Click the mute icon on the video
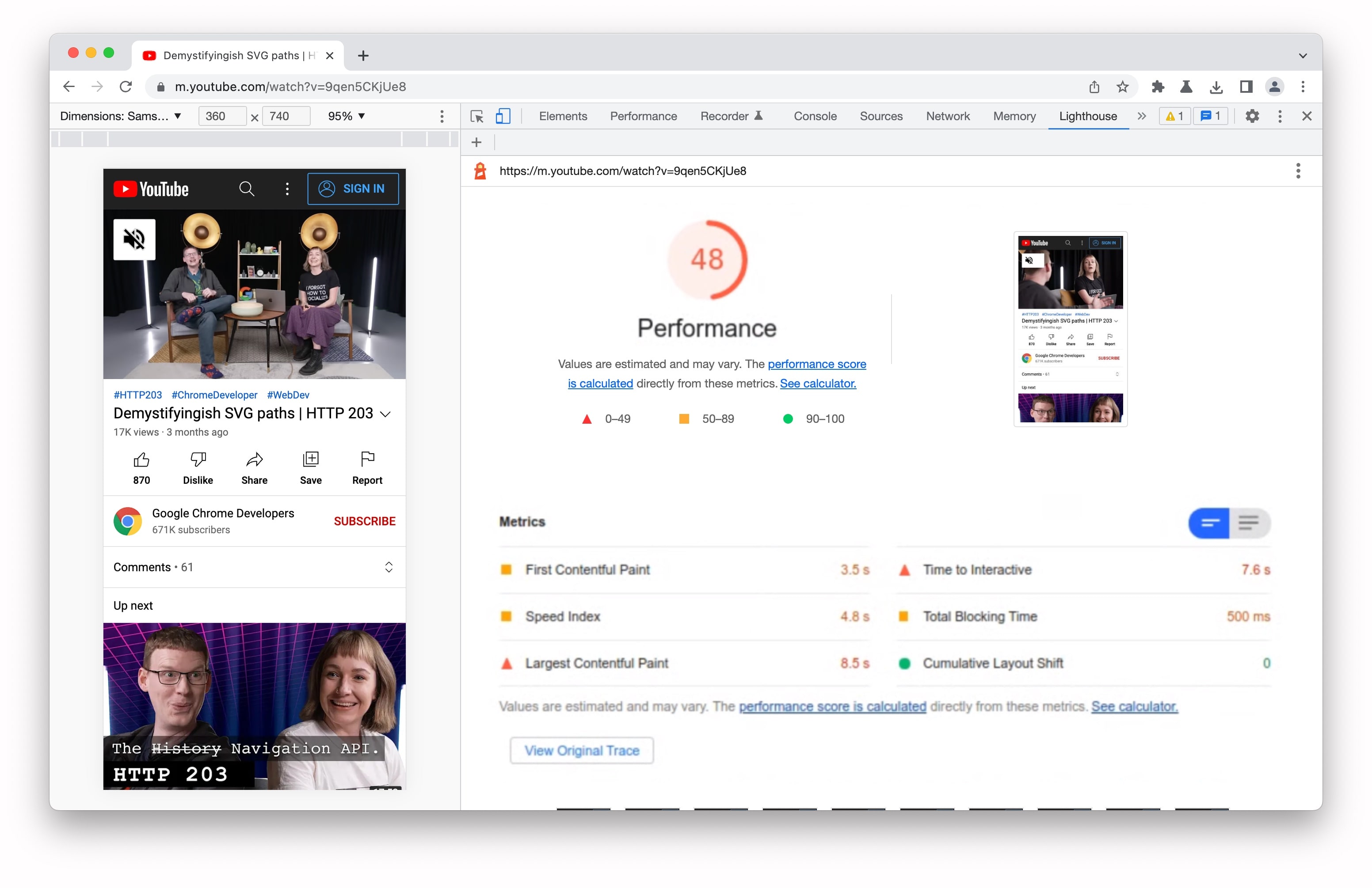Image resolution: width=1372 pixels, height=888 pixels. 134,239
